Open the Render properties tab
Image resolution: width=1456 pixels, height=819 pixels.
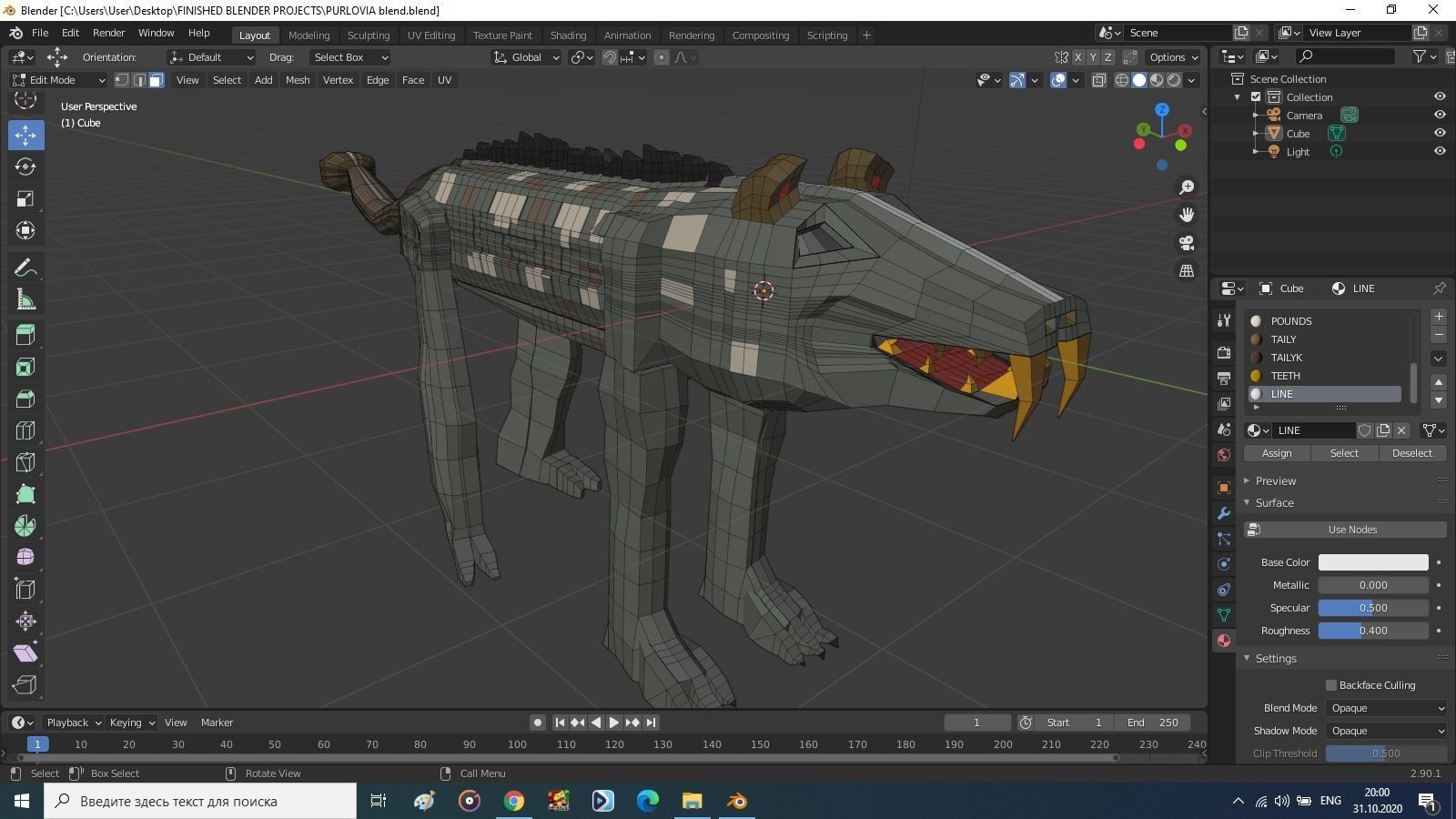[1224, 352]
